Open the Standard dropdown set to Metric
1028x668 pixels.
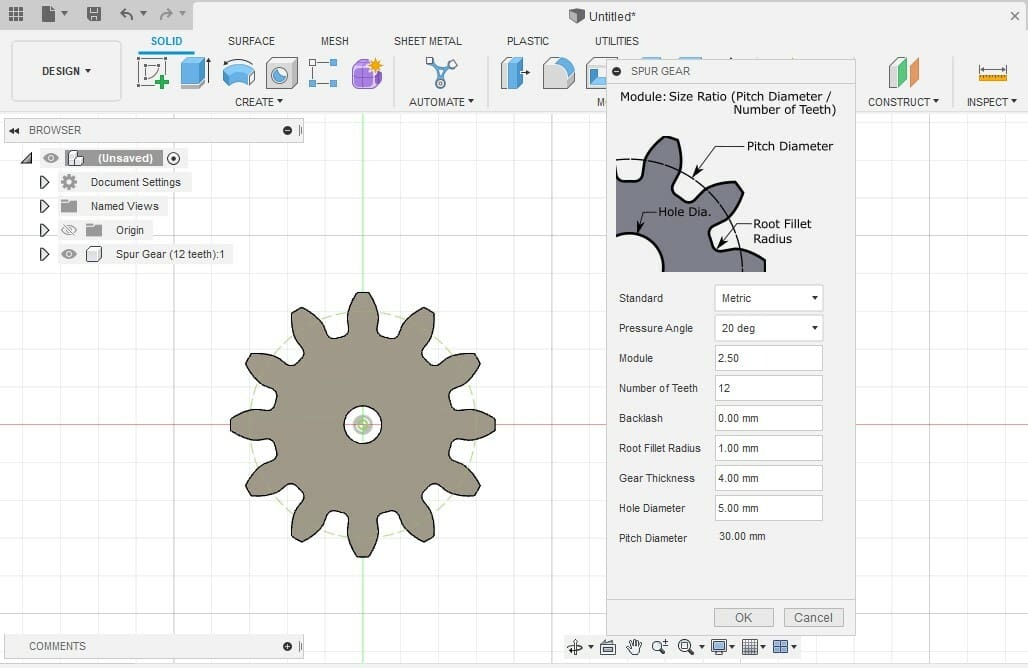(x=768, y=298)
